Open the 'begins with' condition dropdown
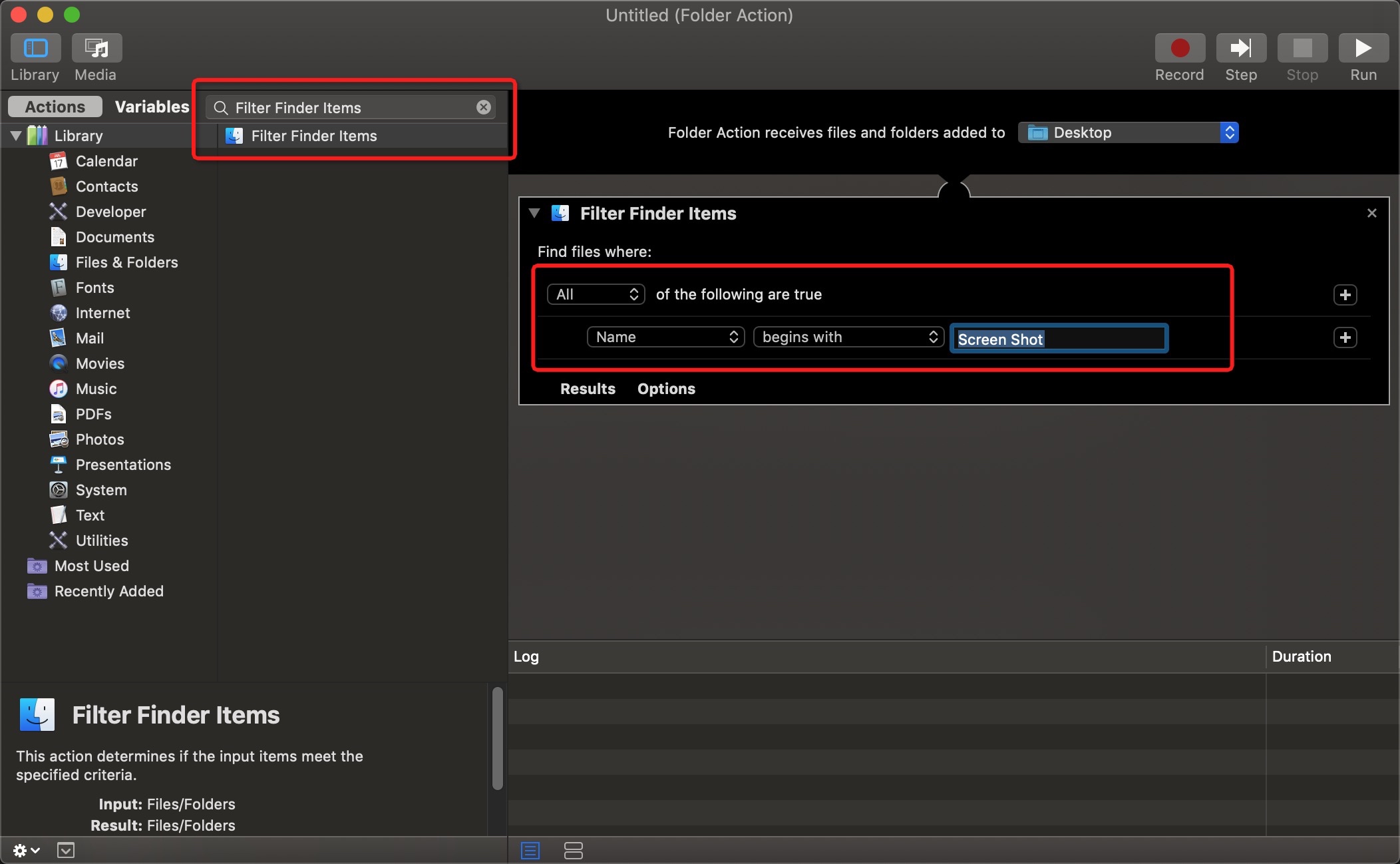 click(x=848, y=337)
